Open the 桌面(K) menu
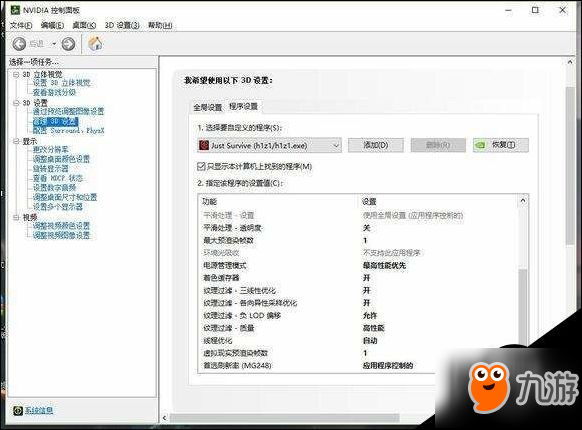This screenshot has height=430, width=582. pos(84,25)
